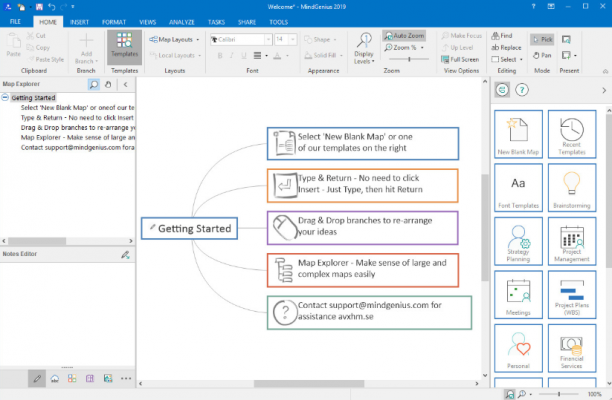Click the three dots more options icon
The height and width of the screenshot is (400, 612).
click(126, 379)
